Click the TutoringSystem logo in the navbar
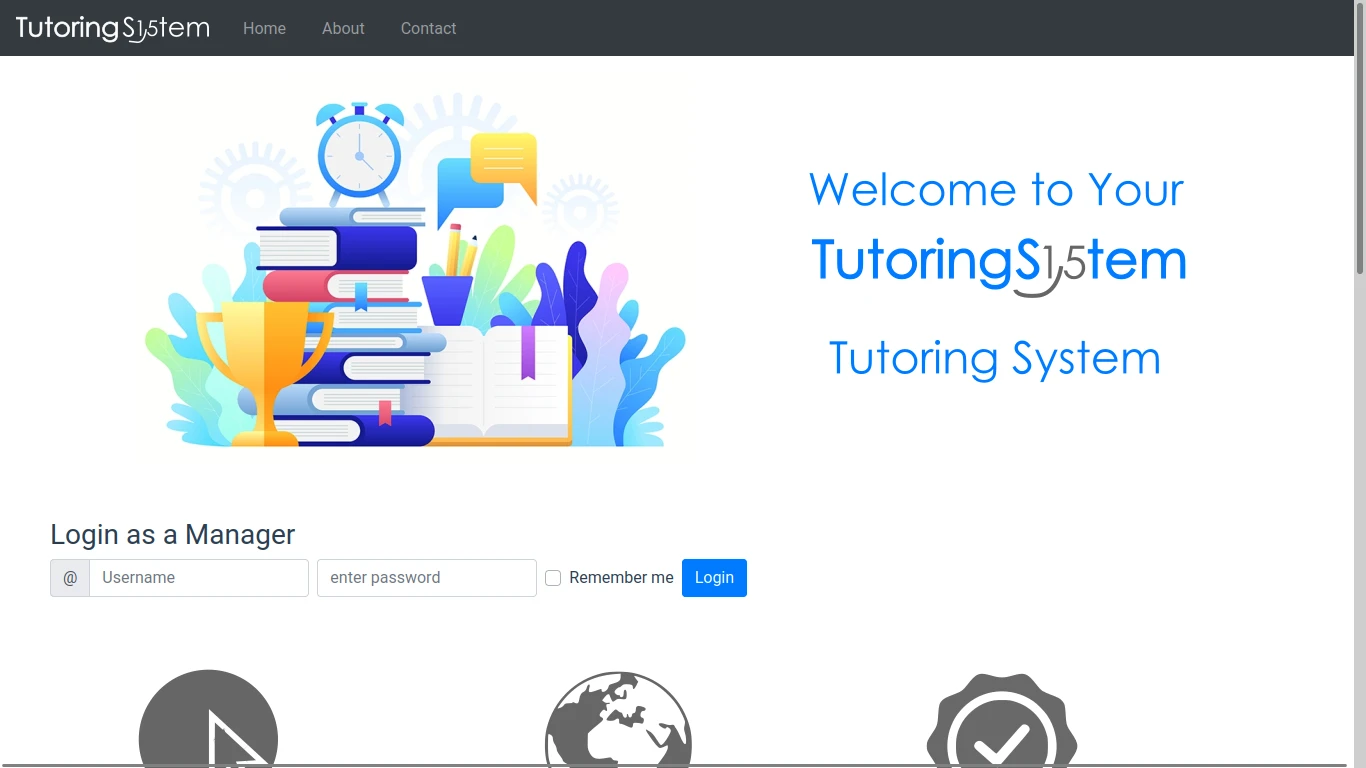 [113, 28]
